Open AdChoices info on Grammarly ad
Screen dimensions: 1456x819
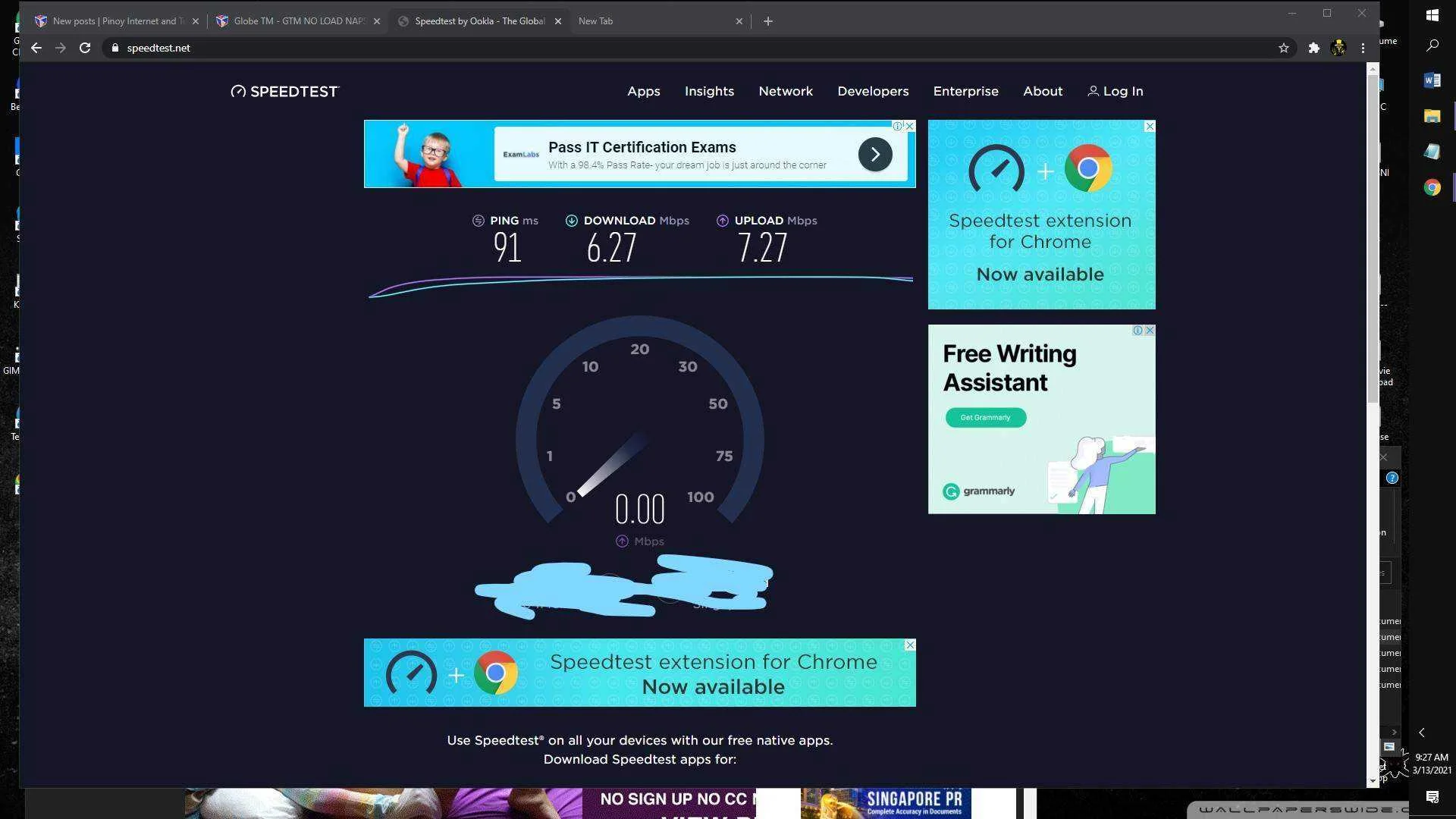coord(1137,331)
